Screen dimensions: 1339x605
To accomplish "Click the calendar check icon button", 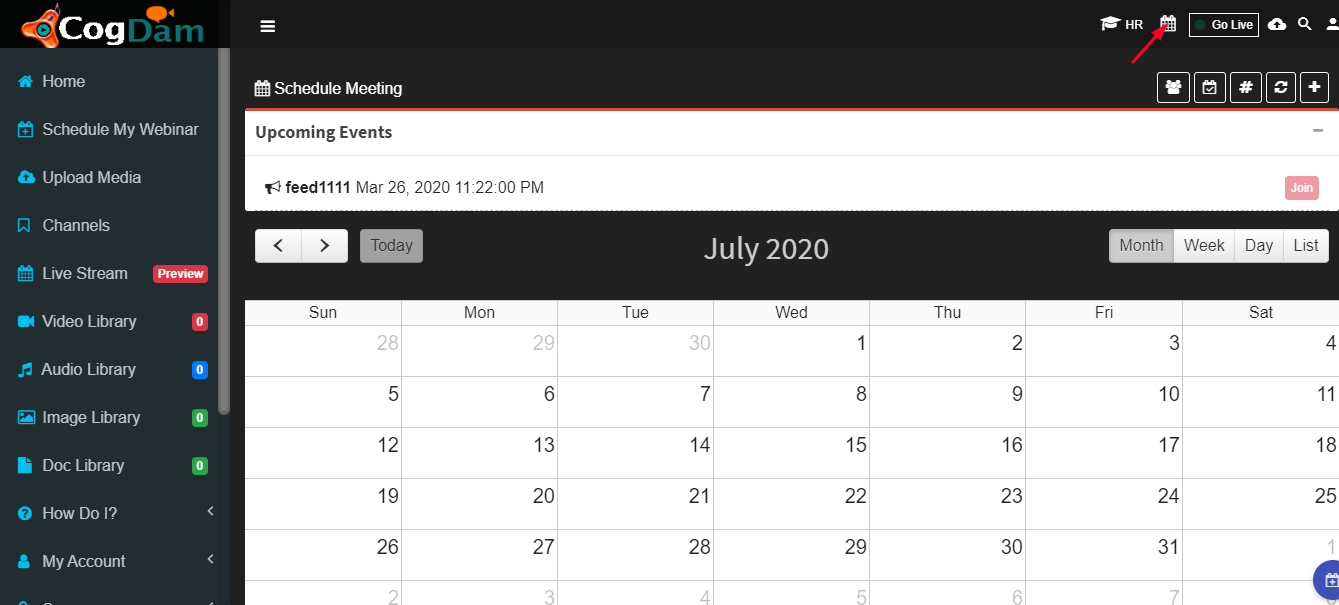I will [1210, 87].
